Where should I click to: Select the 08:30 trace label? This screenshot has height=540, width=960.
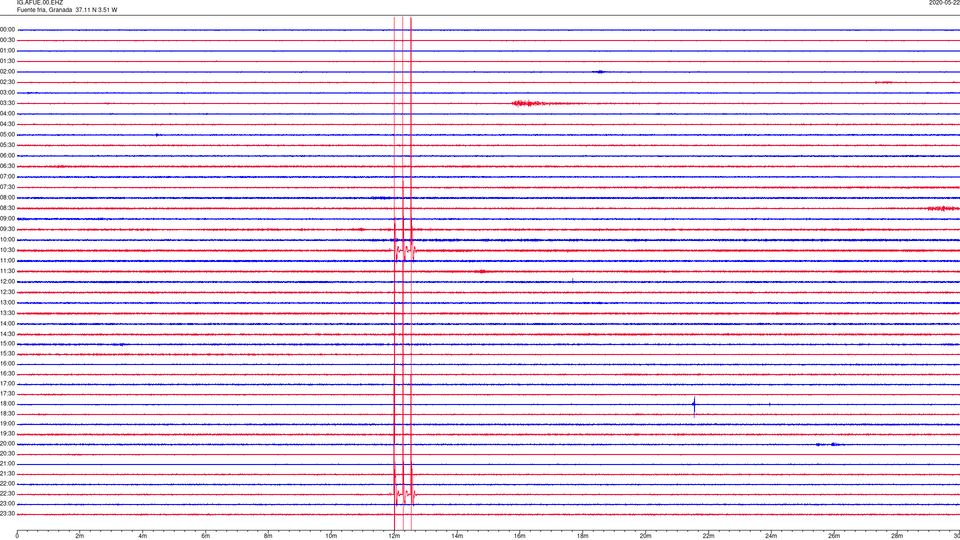coord(8,208)
